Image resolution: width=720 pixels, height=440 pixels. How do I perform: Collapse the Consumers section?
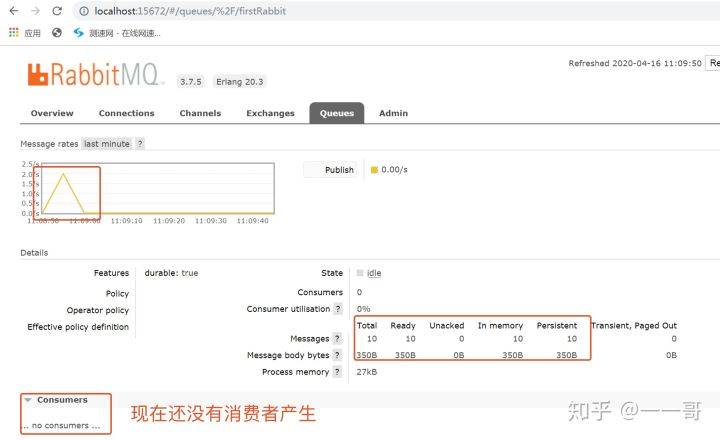[28, 400]
